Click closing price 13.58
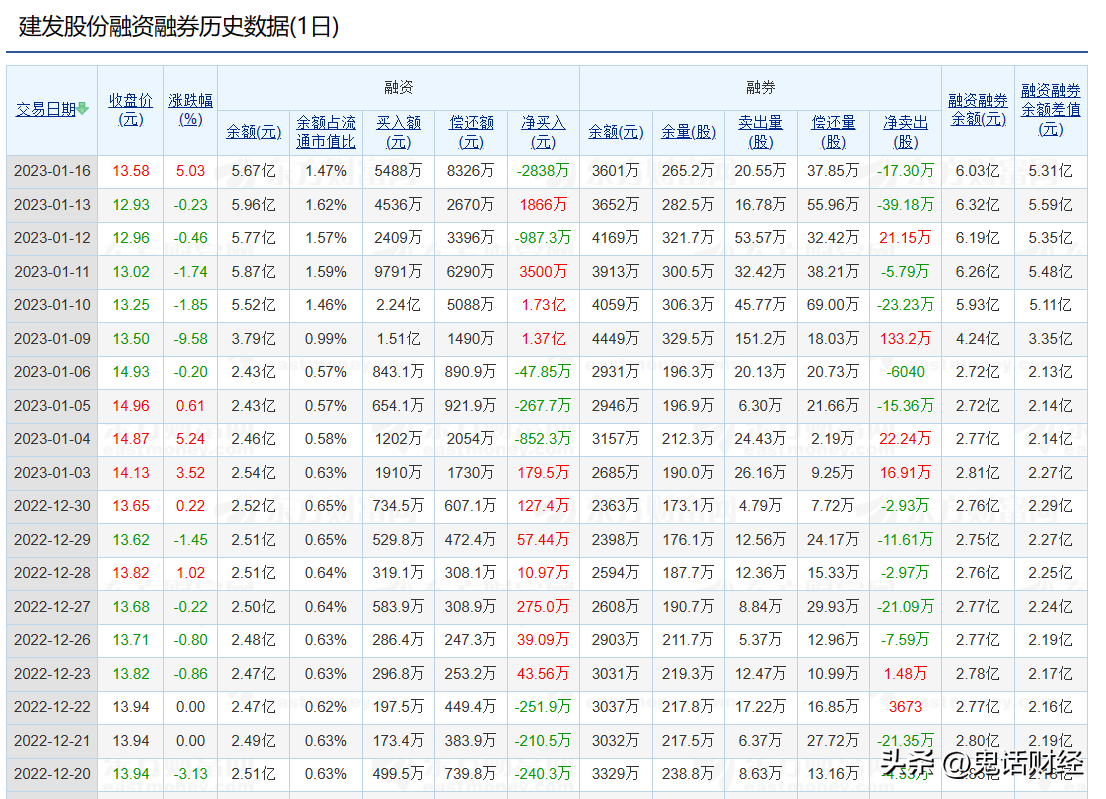This screenshot has width=1106, height=799. tap(130, 171)
